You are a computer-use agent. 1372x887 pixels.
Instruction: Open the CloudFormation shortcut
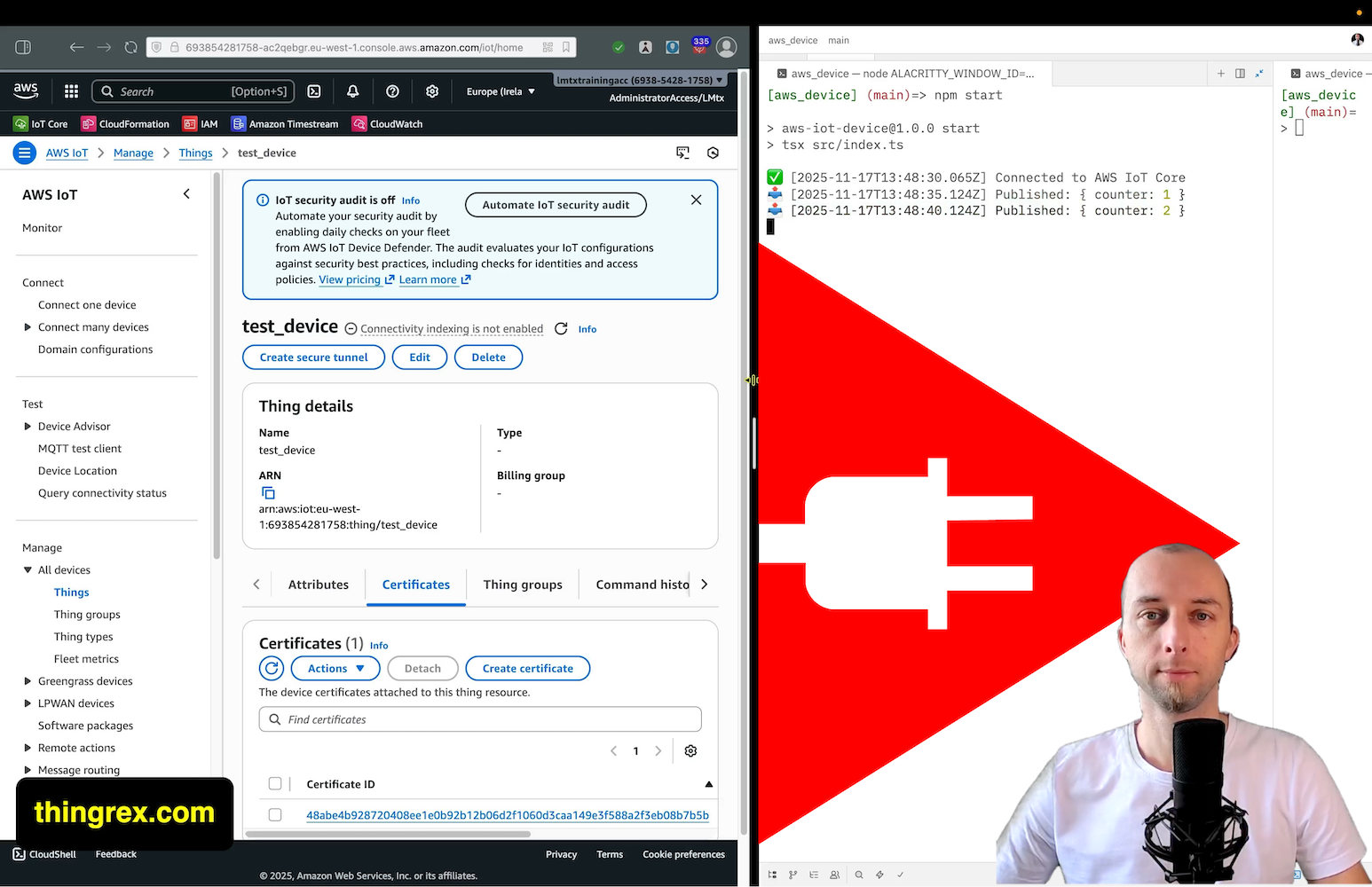point(125,123)
